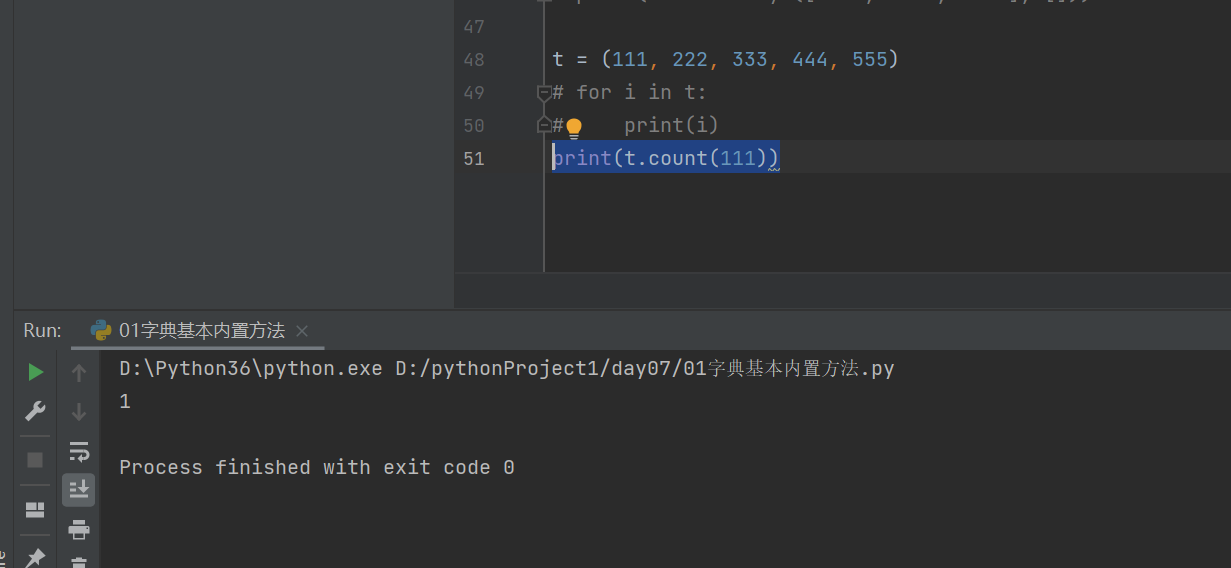
Task: Open the restore layout icon in Run panel
Action: click(35, 510)
